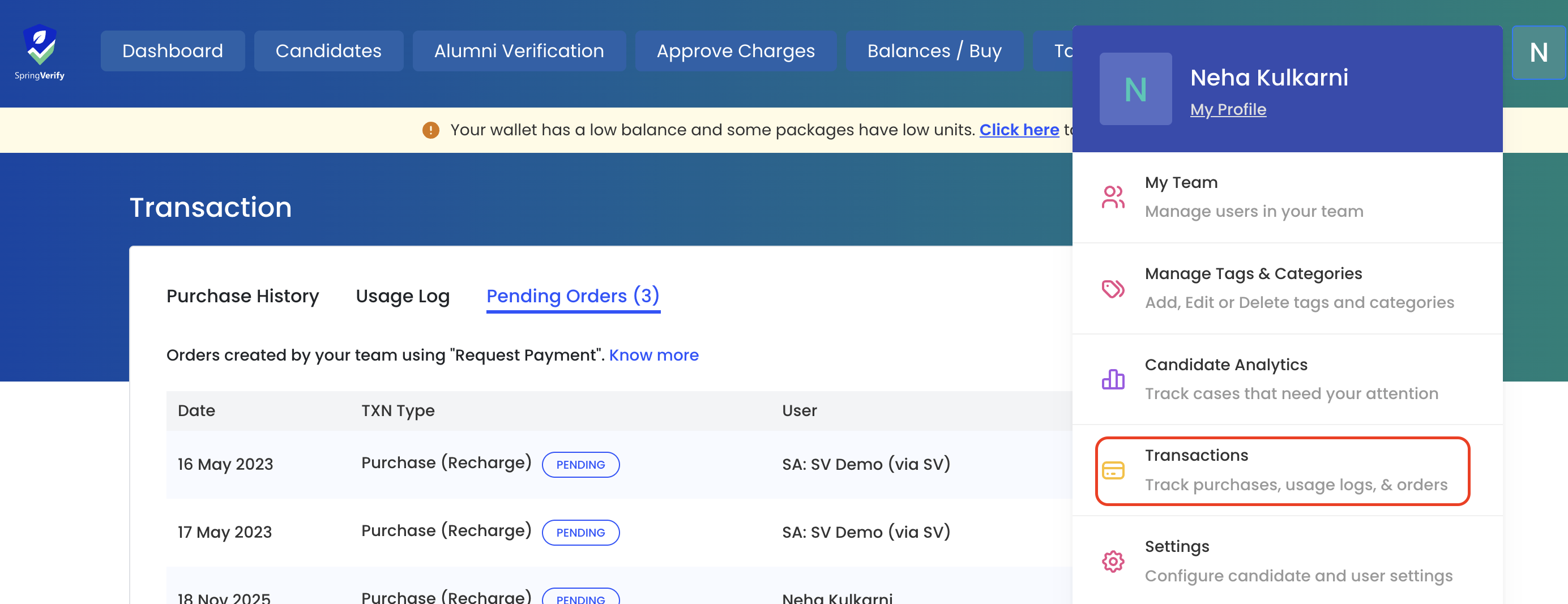This screenshot has height=604, width=1568.
Task: Click the Settings gear icon
Action: tap(1112, 561)
